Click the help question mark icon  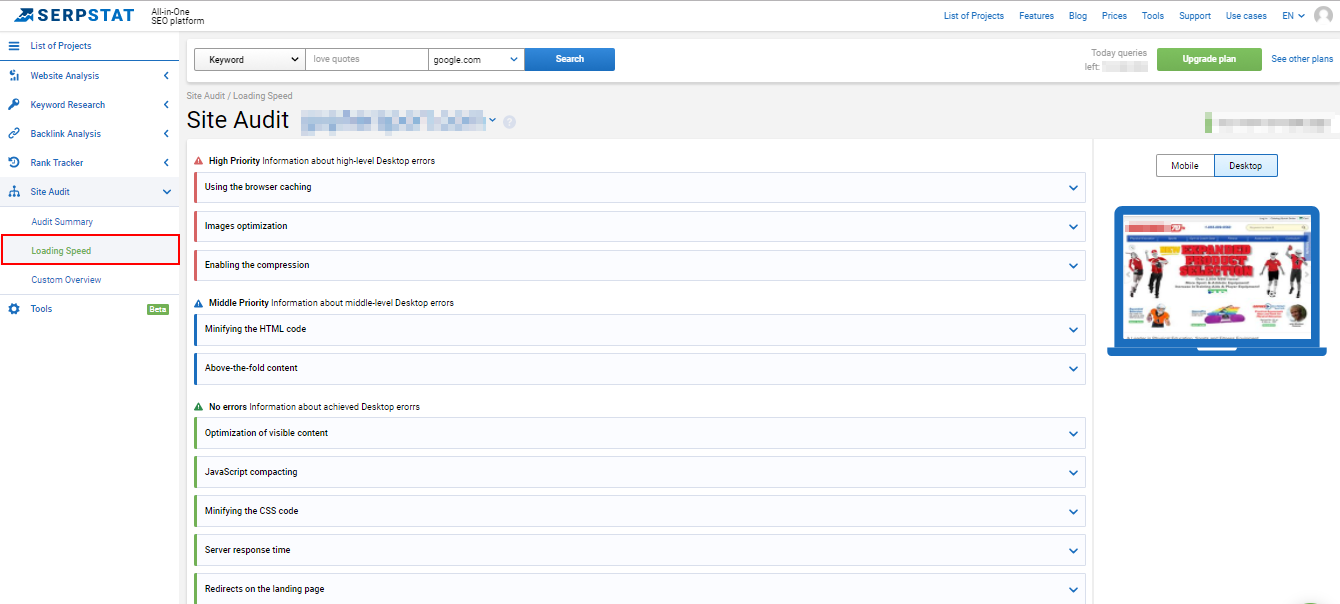pos(510,122)
